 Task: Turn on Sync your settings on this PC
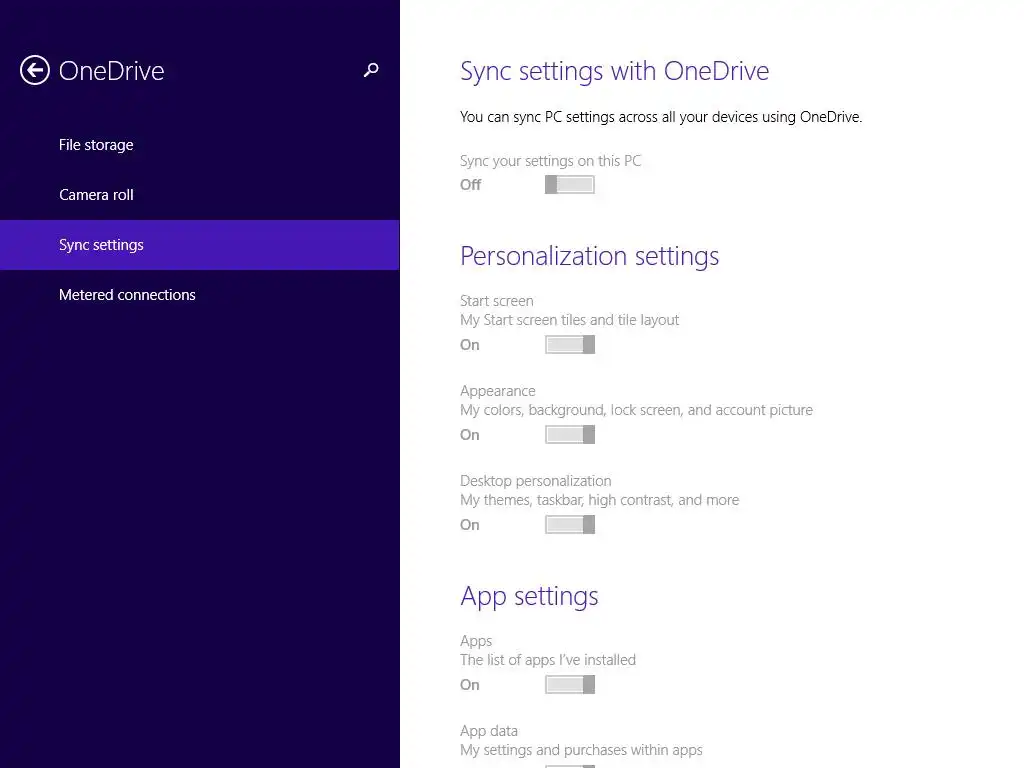[x=570, y=185]
